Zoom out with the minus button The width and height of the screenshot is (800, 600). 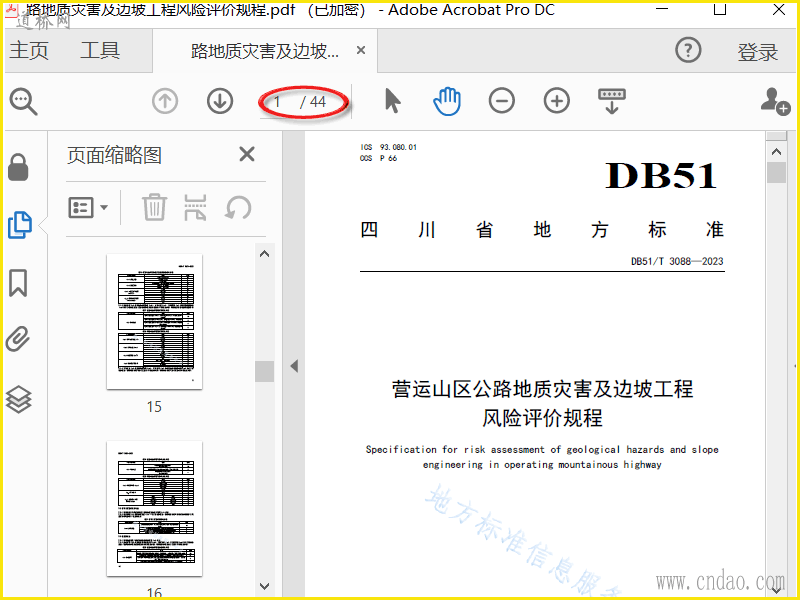(x=502, y=101)
